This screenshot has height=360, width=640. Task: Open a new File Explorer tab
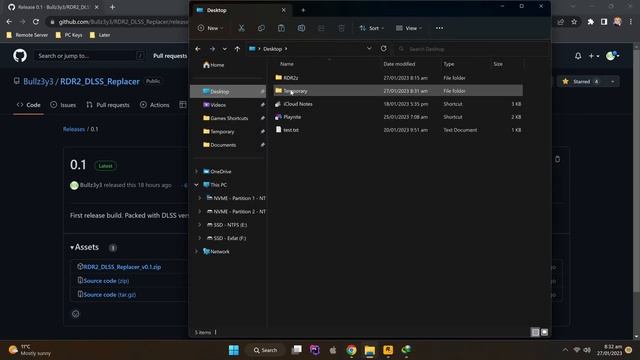(x=303, y=10)
